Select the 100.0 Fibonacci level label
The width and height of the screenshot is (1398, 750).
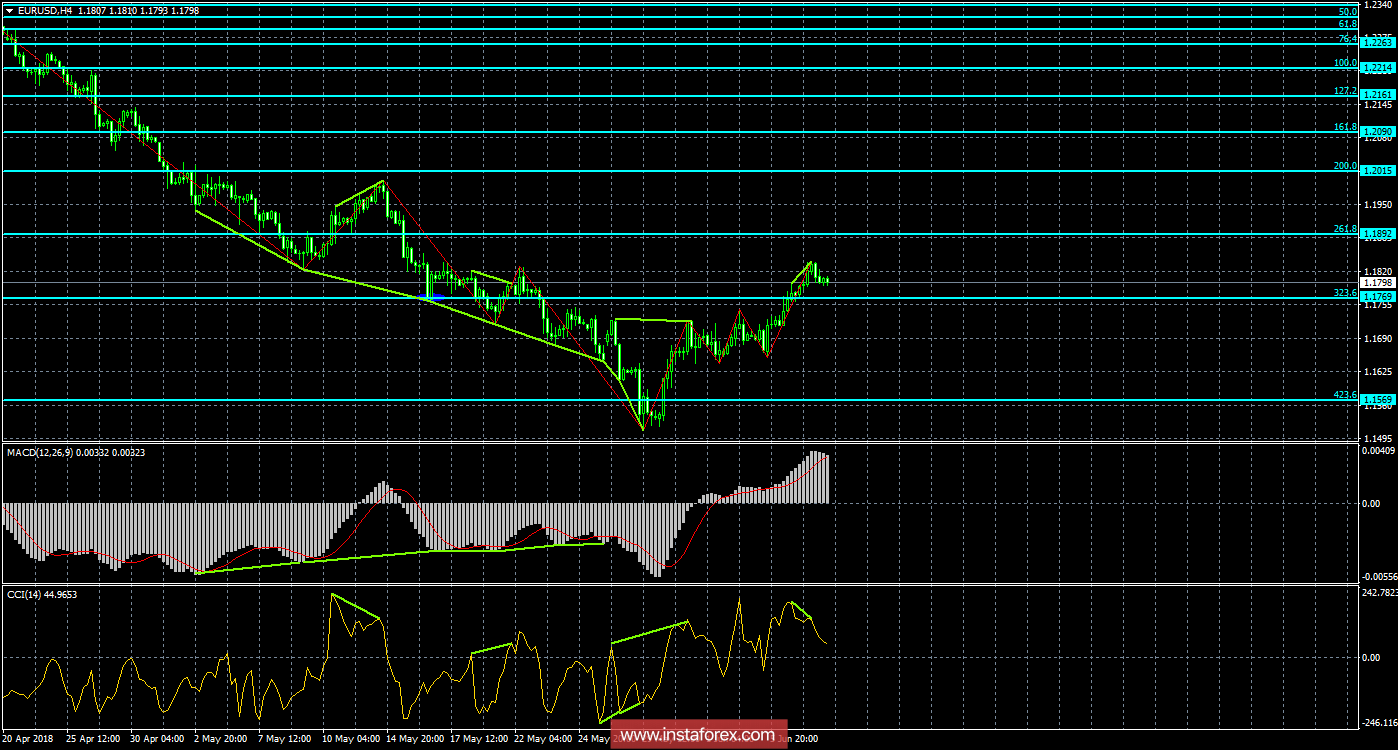tap(1345, 63)
